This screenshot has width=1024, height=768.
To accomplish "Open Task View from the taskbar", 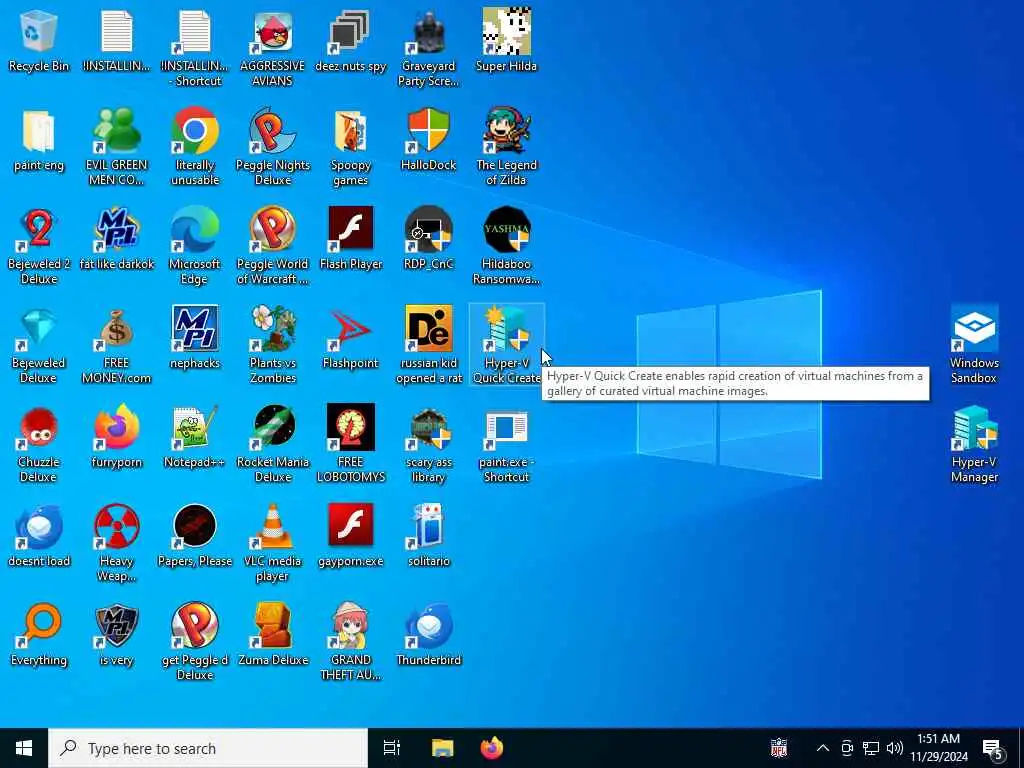I will point(392,748).
